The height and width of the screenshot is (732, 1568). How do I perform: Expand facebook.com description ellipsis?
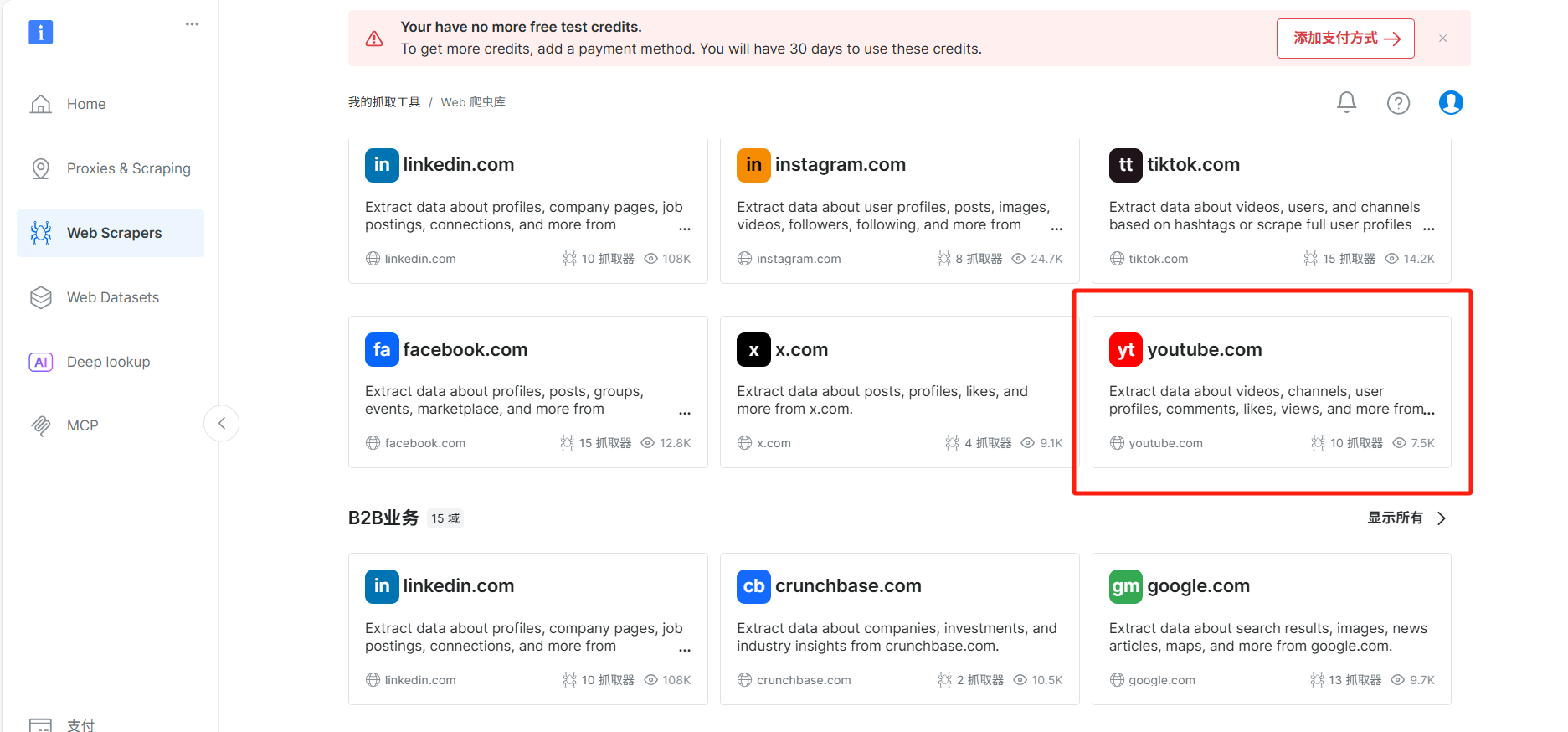[x=685, y=412]
